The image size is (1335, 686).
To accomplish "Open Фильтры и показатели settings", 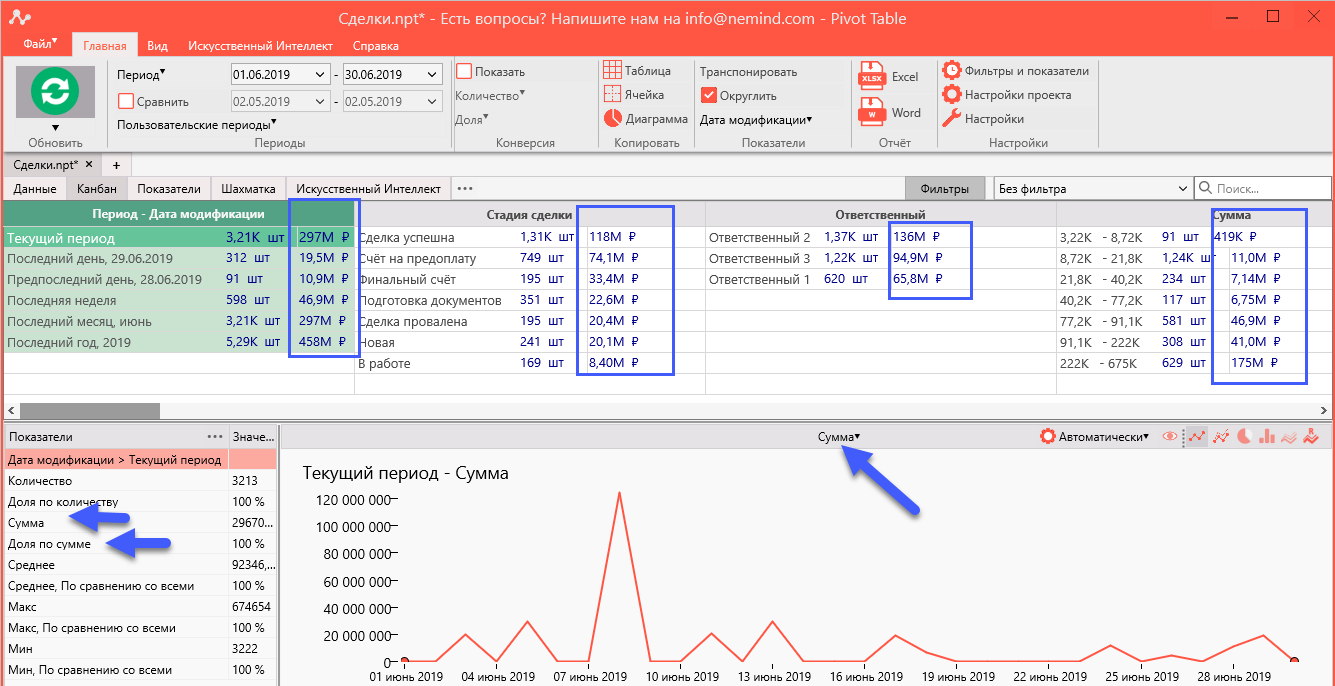I will pos(951,71).
